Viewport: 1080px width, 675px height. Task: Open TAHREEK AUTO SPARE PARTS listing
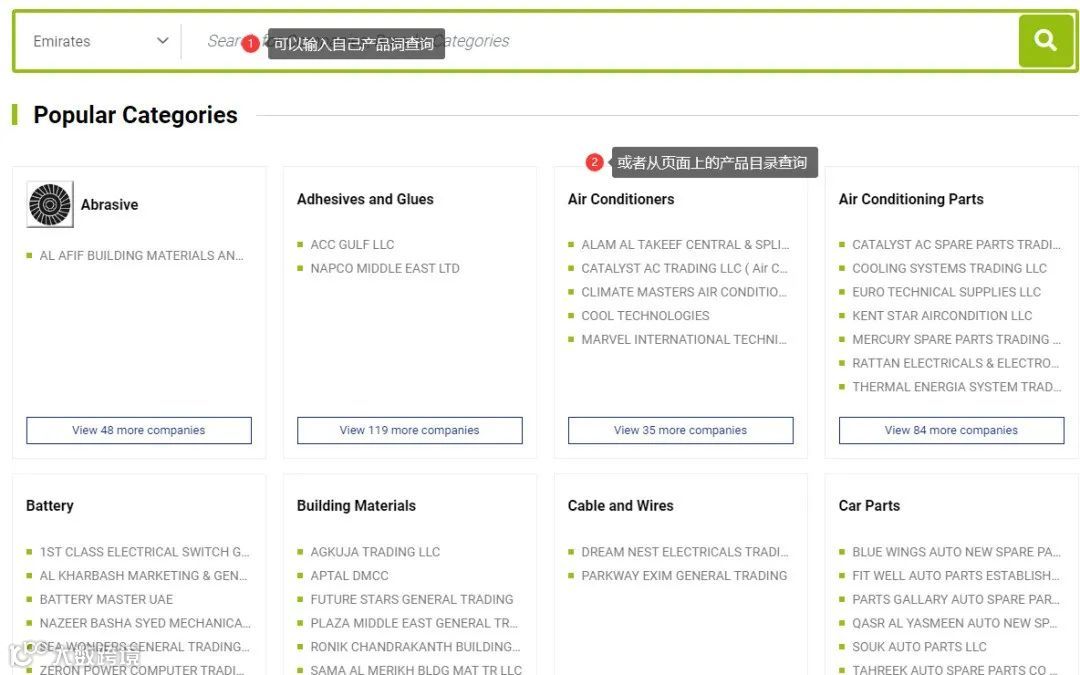click(x=954, y=669)
